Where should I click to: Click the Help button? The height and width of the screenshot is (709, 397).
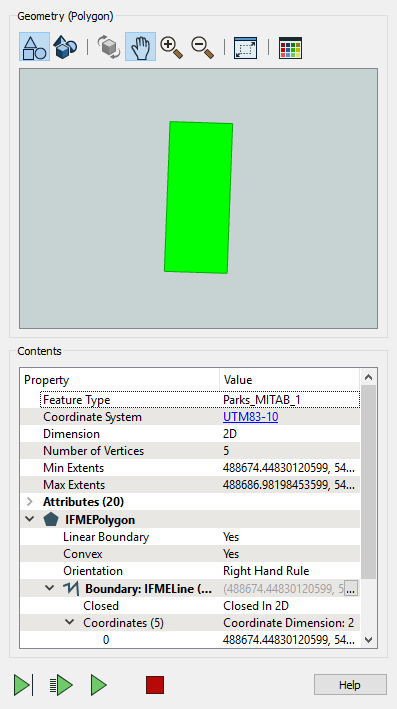[x=350, y=685]
